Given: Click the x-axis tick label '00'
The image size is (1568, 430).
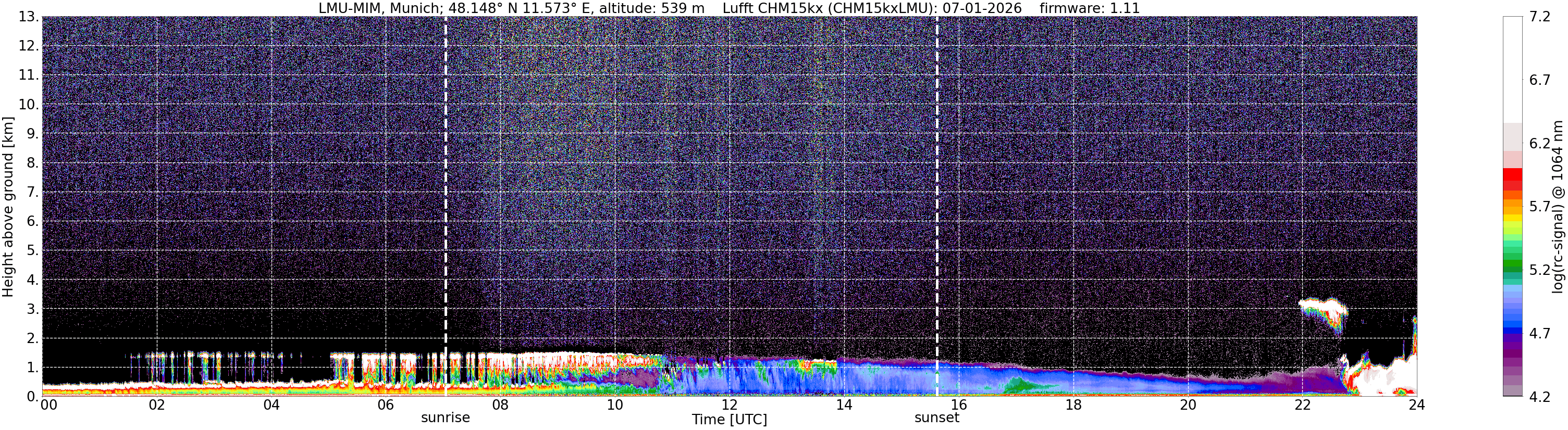Looking at the screenshot, I should [x=48, y=405].
